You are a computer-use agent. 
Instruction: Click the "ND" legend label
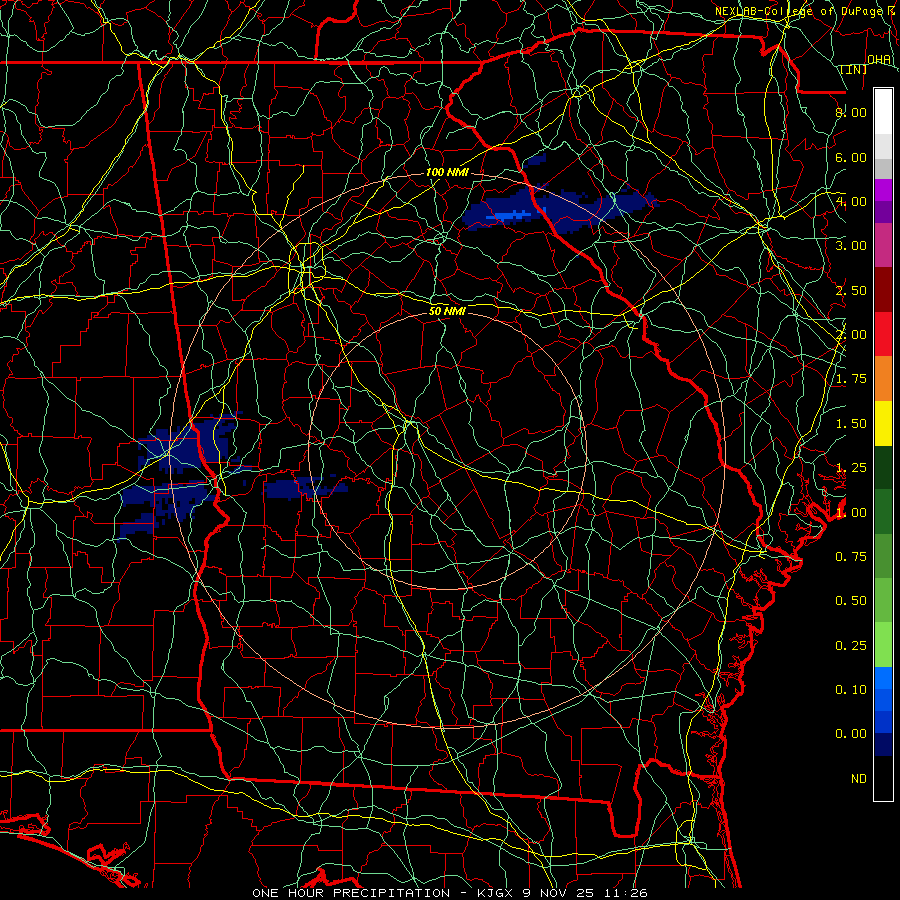point(859,779)
